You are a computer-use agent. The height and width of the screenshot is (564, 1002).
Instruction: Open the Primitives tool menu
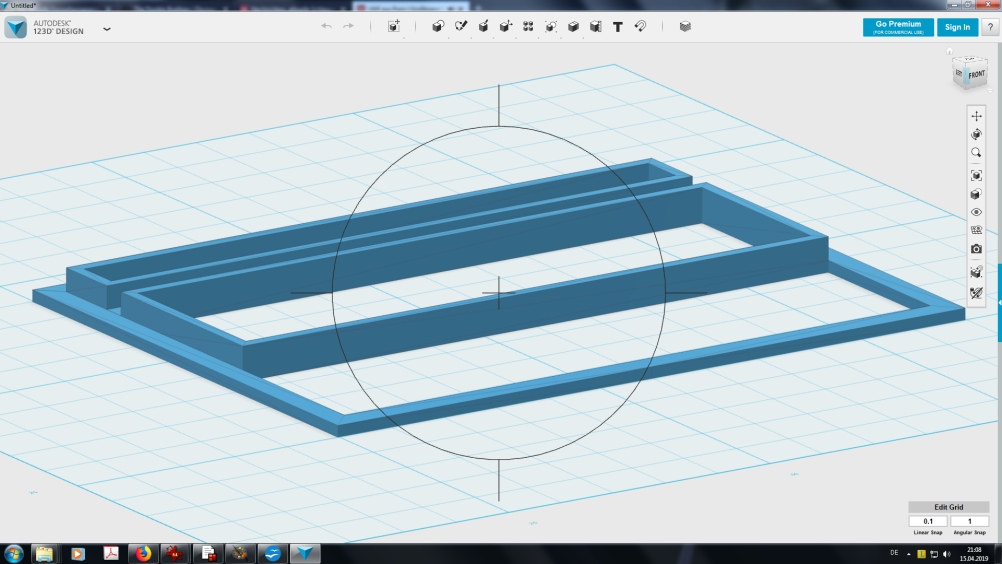(438, 27)
